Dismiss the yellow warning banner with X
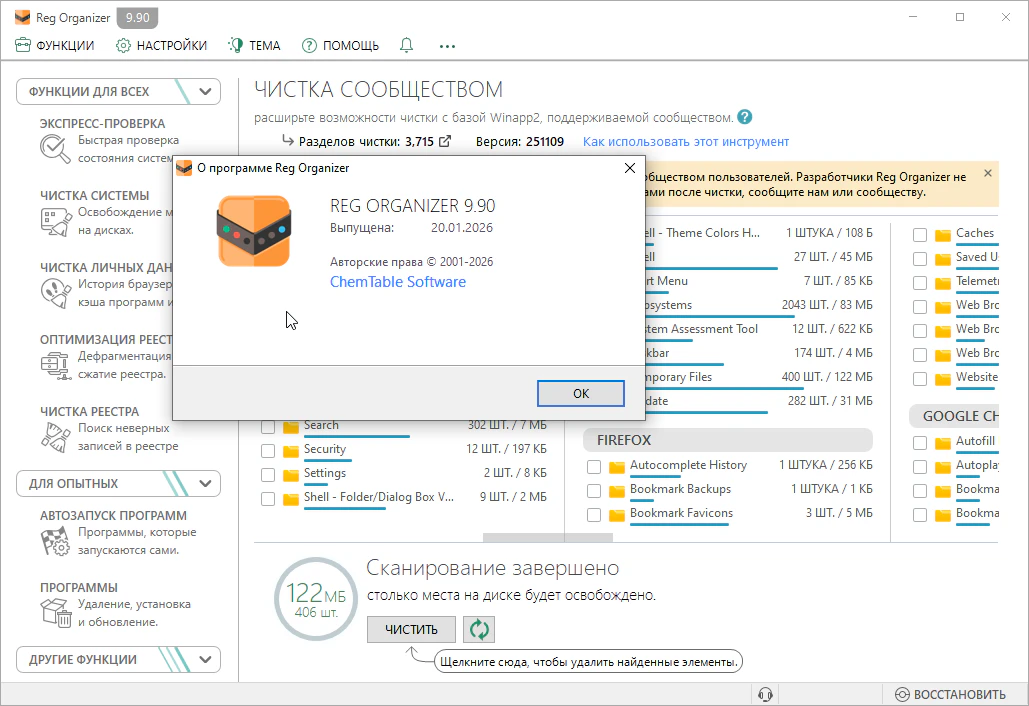The image size is (1029, 706). click(988, 173)
